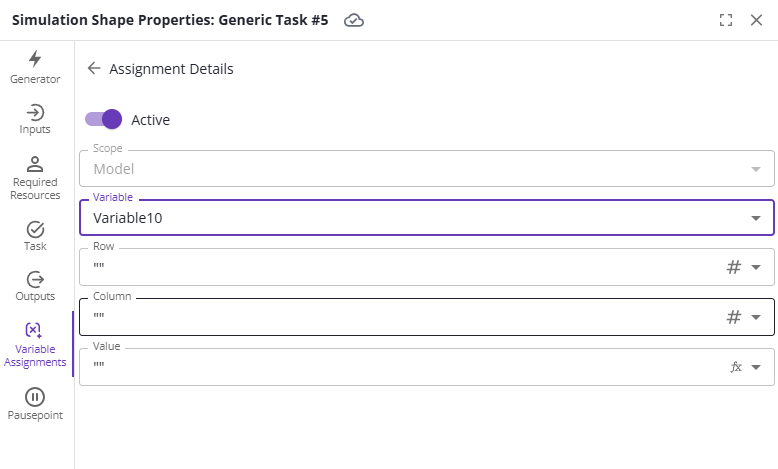Go to the Inputs section

click(x=35, y=119)
